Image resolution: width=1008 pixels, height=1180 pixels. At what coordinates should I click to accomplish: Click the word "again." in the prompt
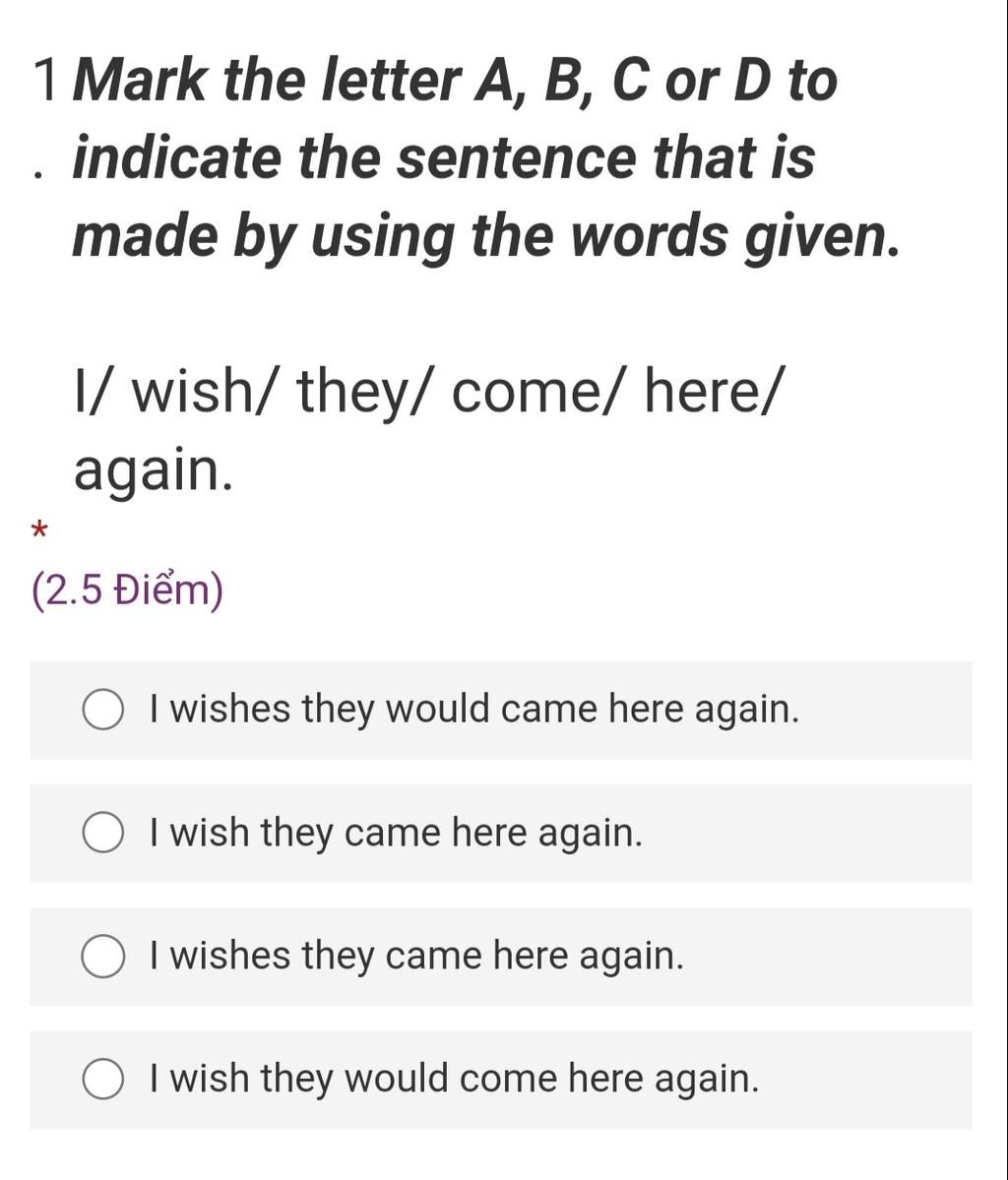point(154,470)
